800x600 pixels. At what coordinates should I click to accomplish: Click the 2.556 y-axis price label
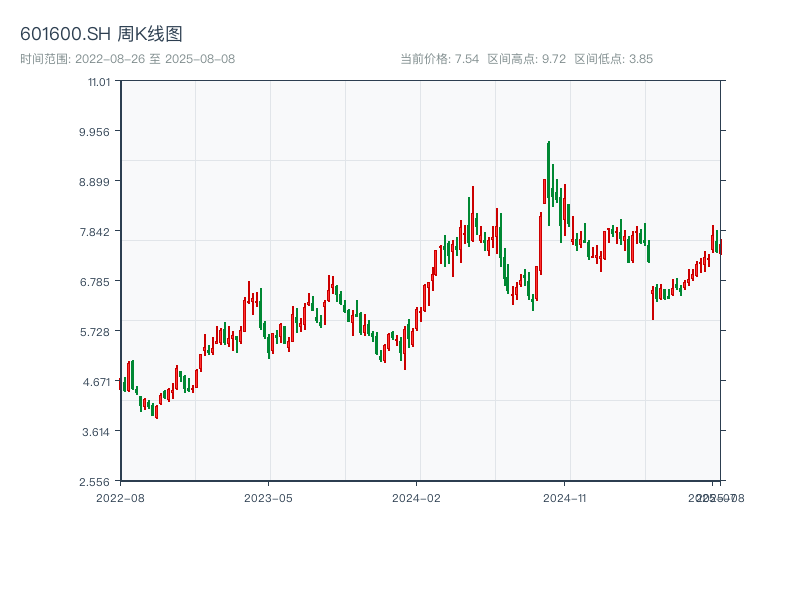(96, 481)
